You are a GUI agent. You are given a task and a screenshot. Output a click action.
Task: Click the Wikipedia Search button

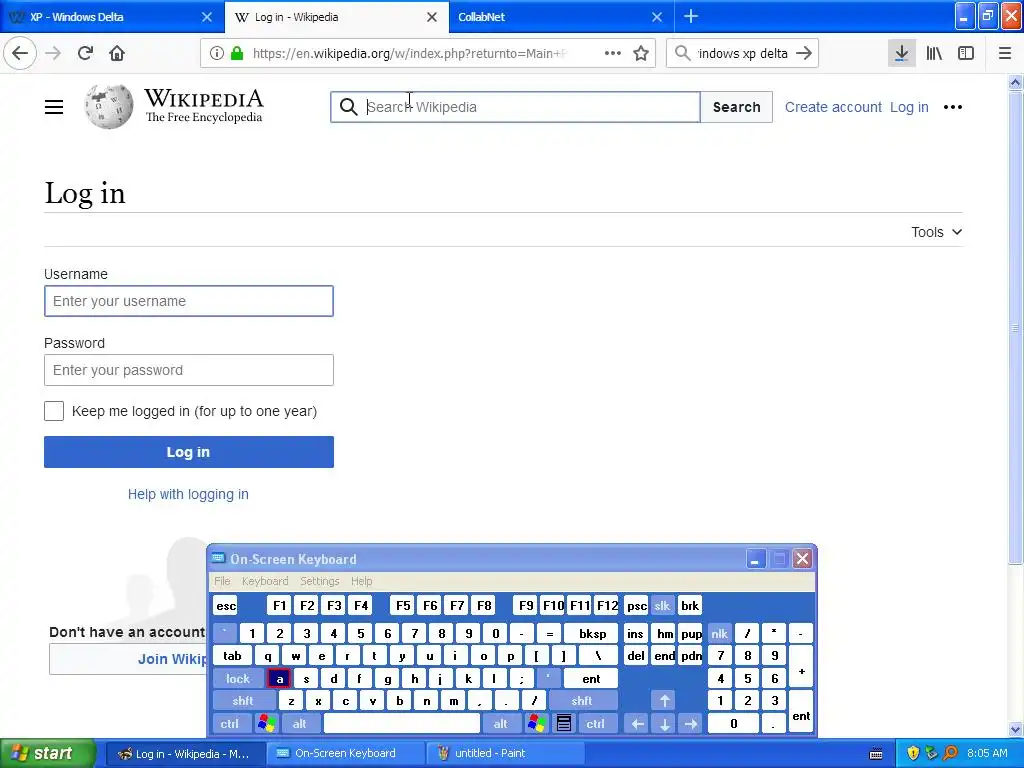[737, 107]
